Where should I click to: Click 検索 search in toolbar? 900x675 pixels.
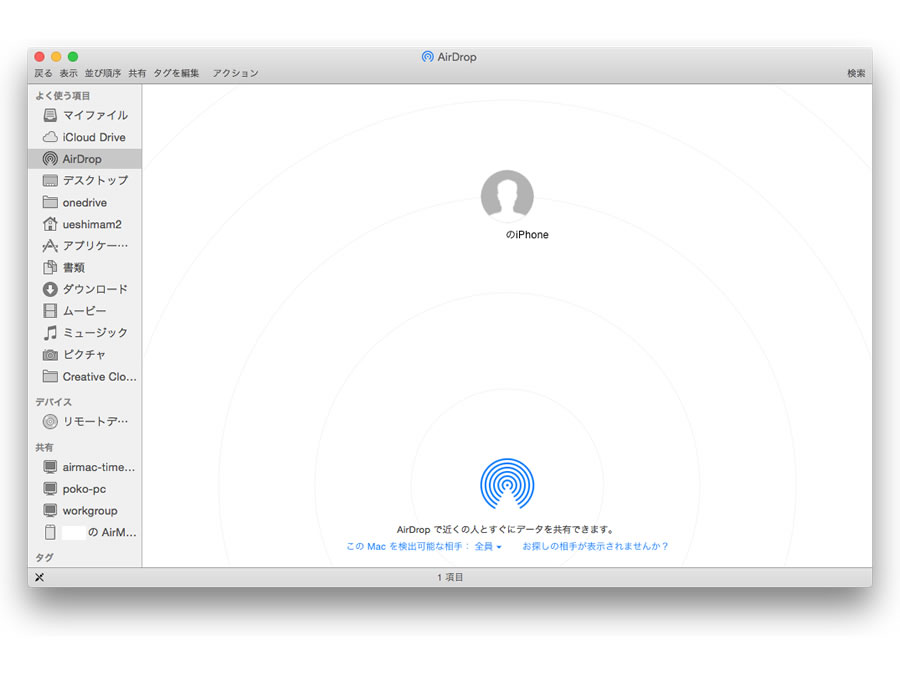(x=856, y=73)
